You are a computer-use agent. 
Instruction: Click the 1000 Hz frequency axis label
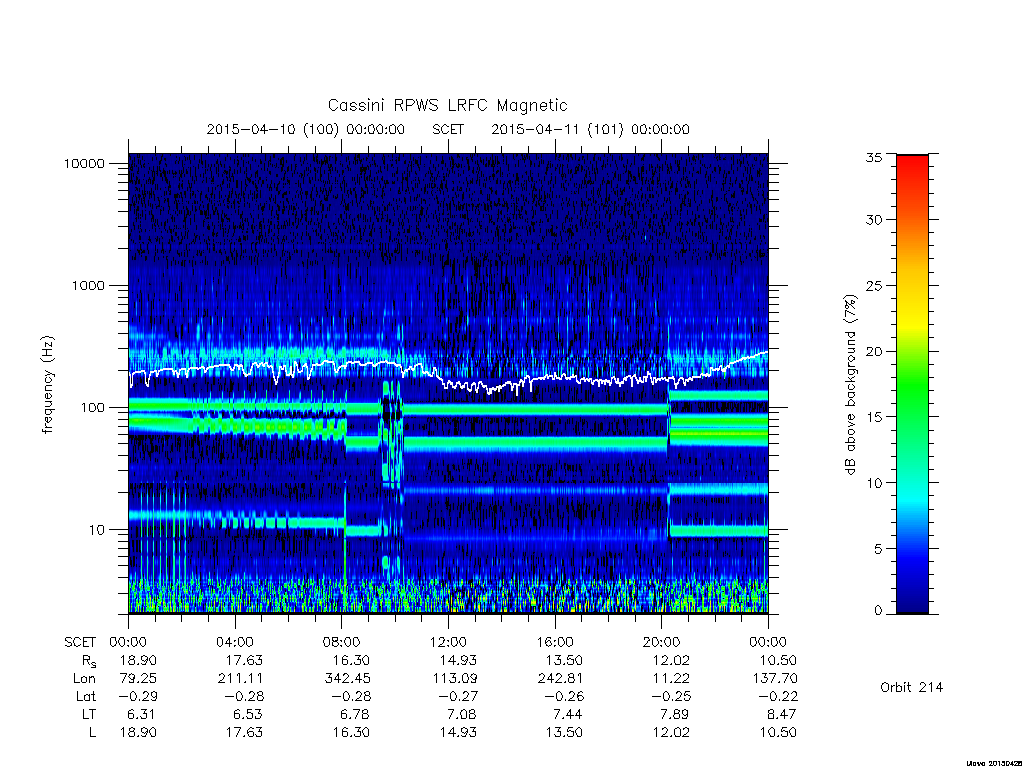point(88,285)
